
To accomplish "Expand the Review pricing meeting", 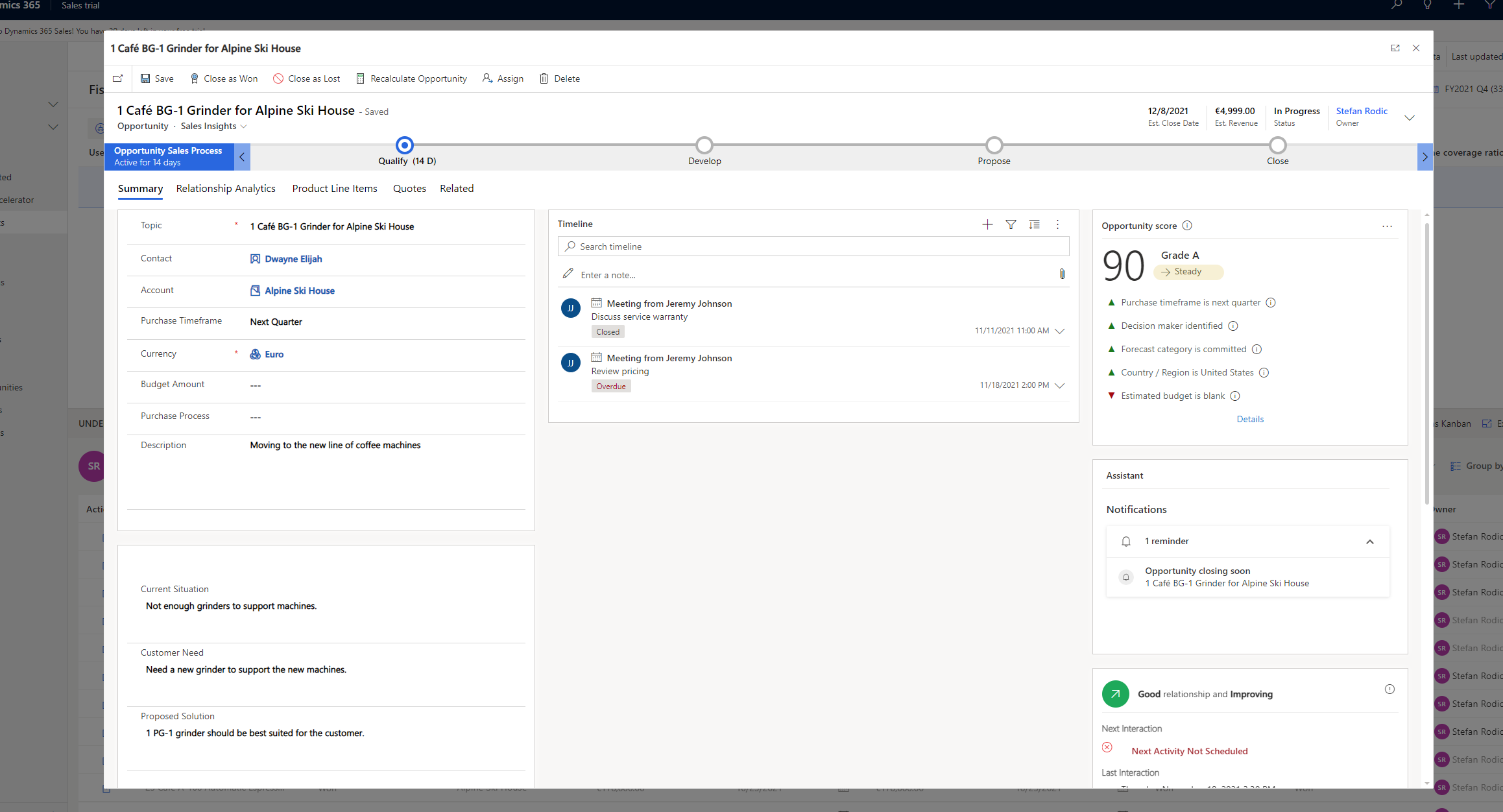I will point(1060,385).
